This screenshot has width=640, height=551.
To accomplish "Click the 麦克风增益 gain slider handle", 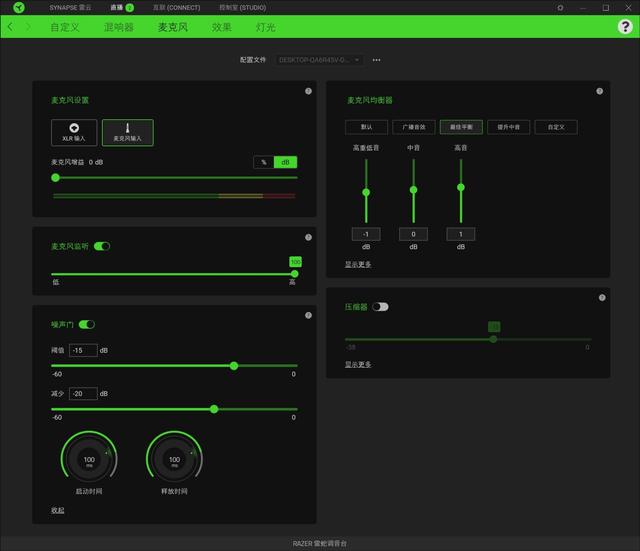I will 55,177.
